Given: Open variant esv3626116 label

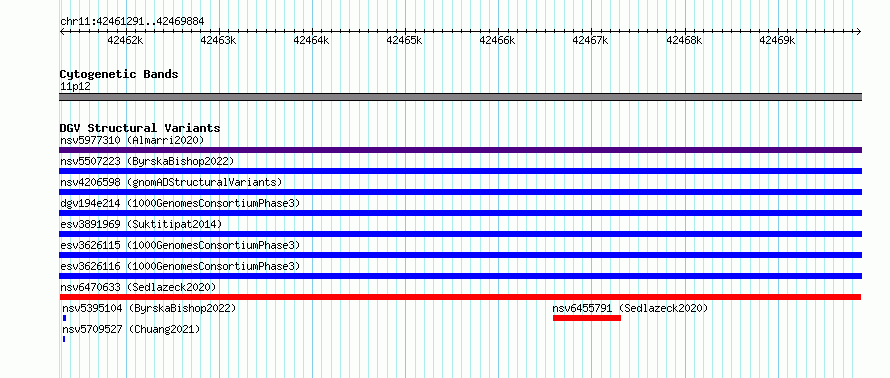Looking at the screenshot, I should [x=180, y=266].
